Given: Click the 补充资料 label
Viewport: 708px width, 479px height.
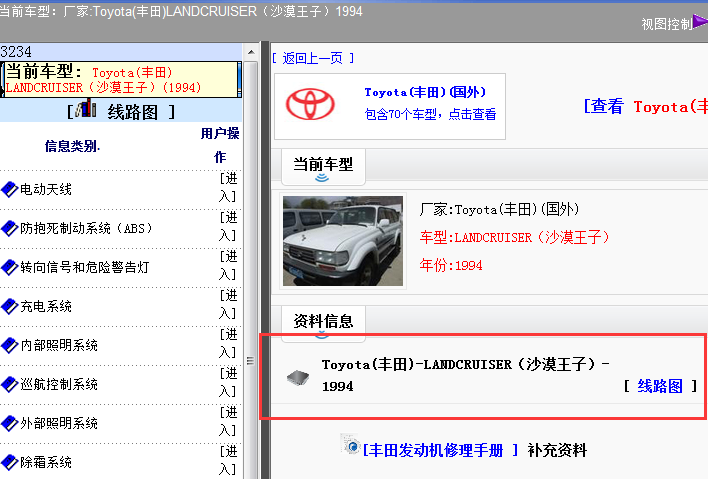Looking at the screenshot, I should tap(557, 450).
